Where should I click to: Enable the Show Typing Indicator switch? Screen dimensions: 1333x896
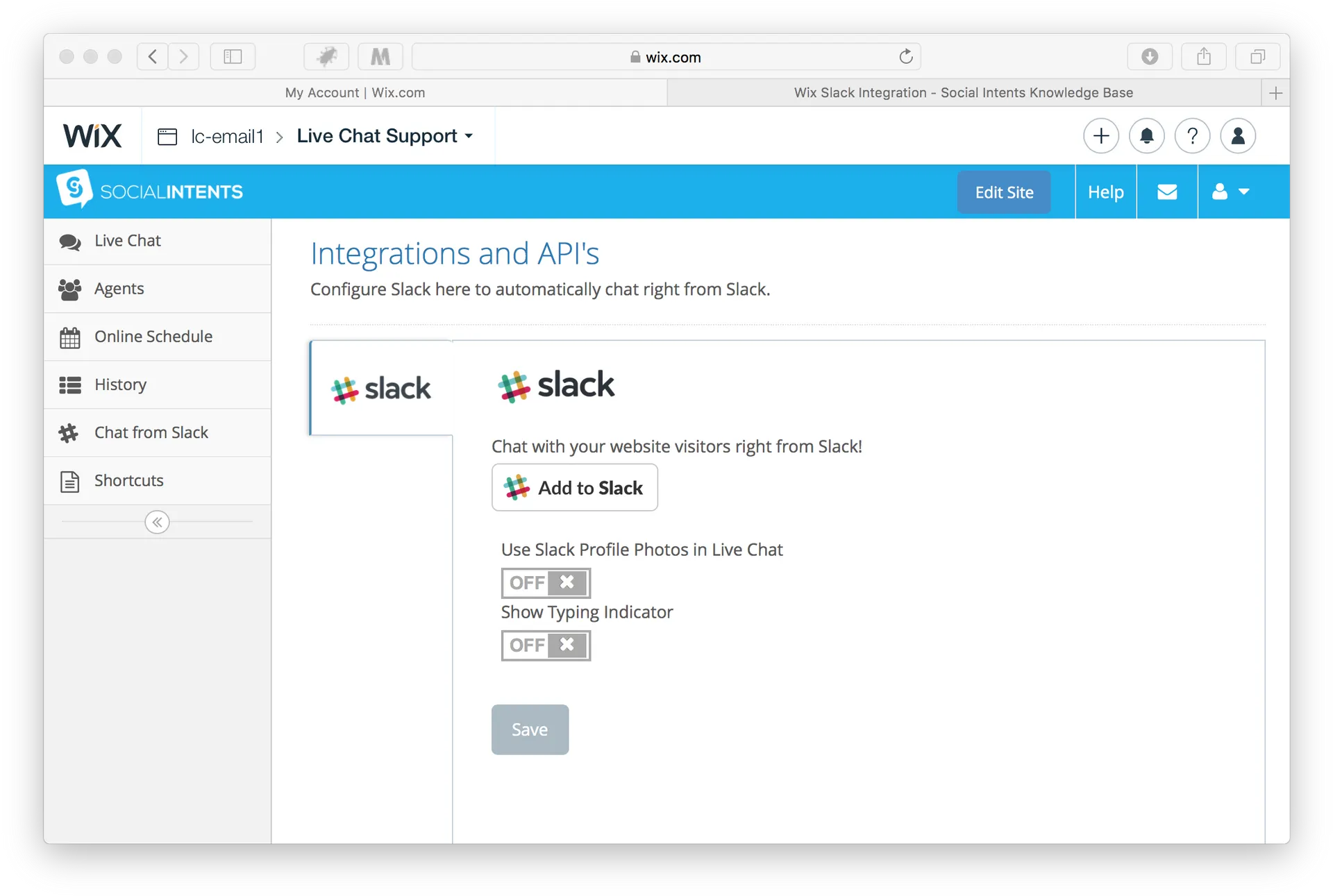click(546, 645)
